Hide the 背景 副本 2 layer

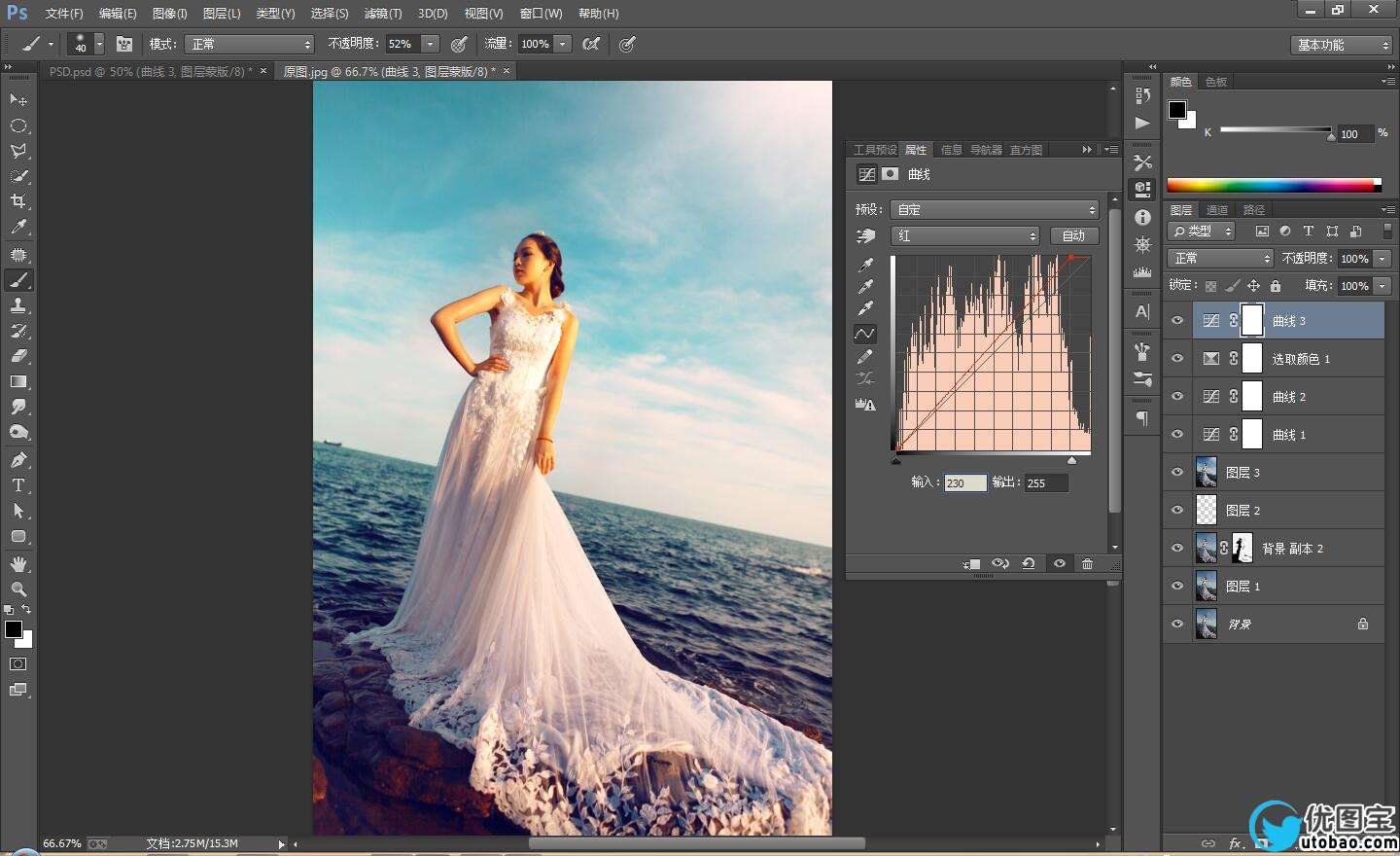pos(1177,549)
